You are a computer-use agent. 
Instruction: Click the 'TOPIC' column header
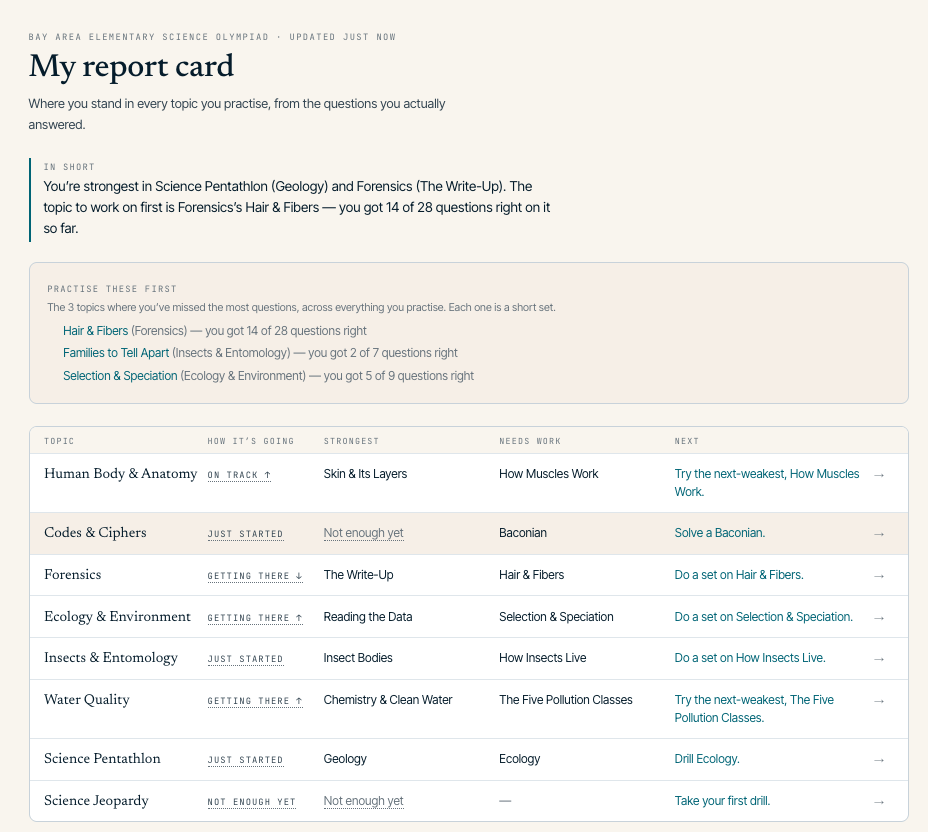59,441
